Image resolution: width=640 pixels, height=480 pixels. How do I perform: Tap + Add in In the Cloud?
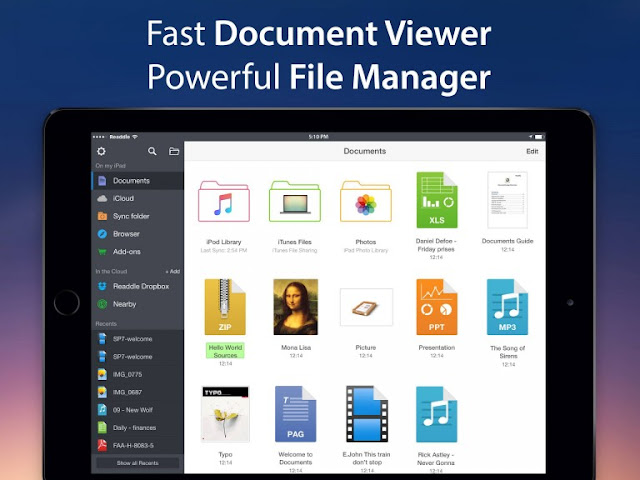pos(173,271)
